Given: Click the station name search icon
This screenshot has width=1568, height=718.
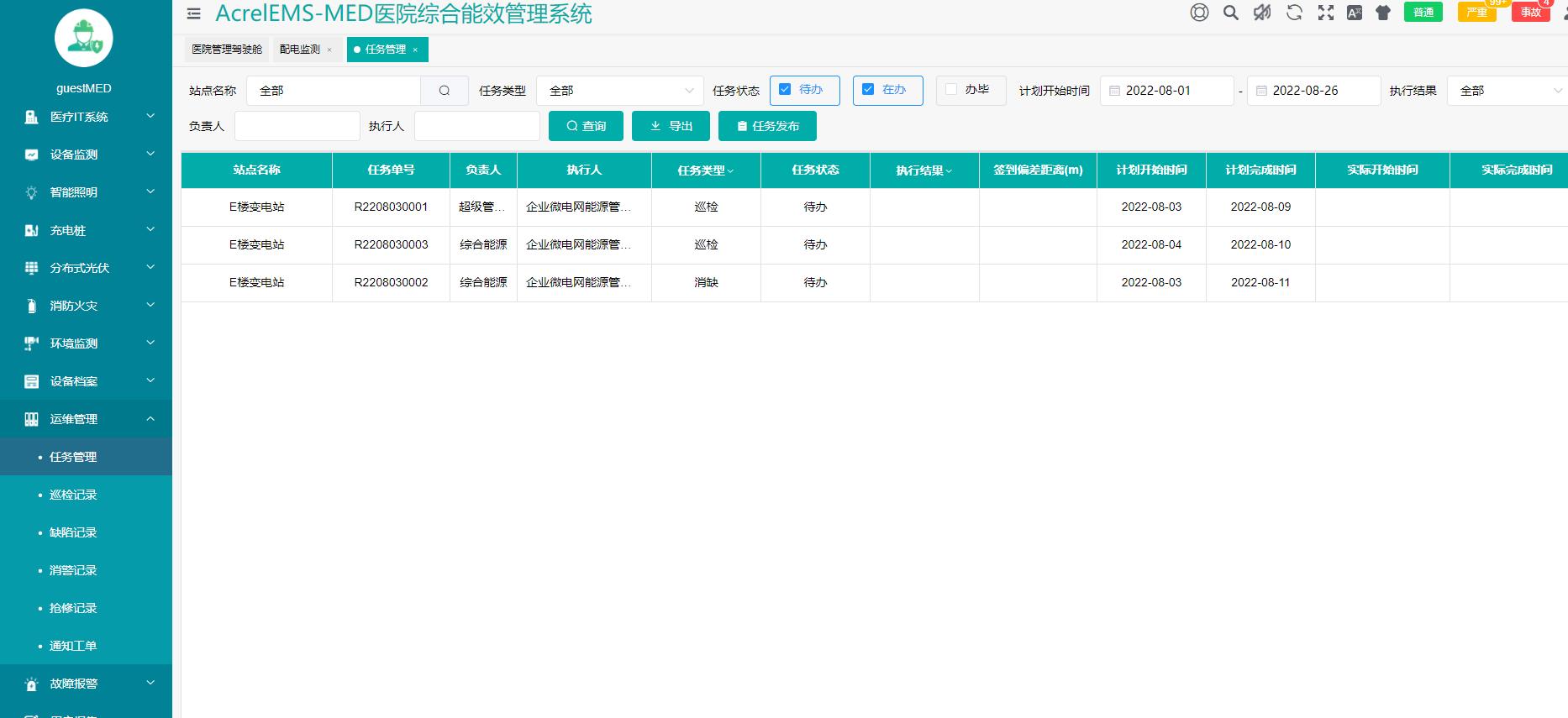Looking at the screenshot, I should click(445, 91).
